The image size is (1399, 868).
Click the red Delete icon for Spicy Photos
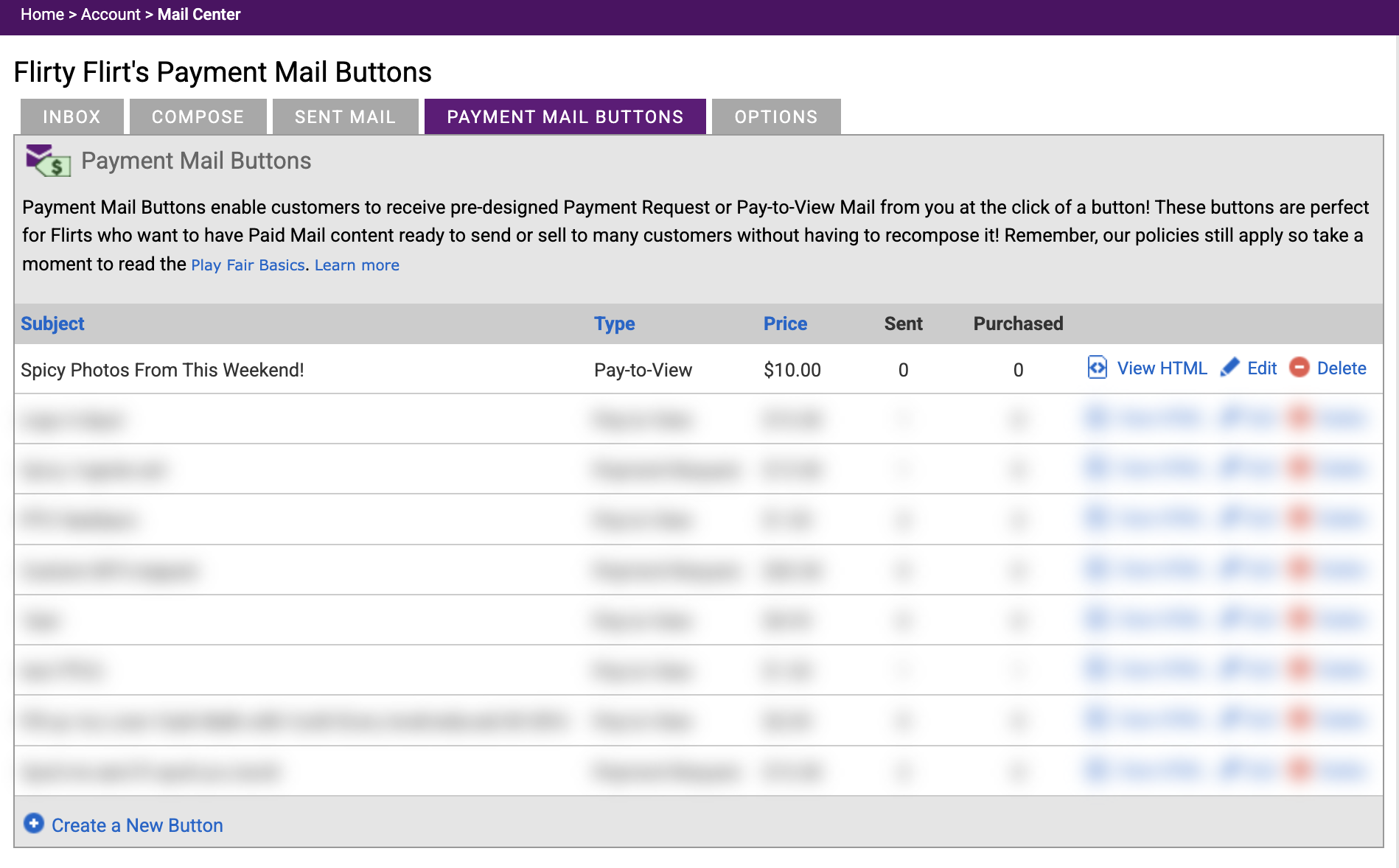point(1299,367)
